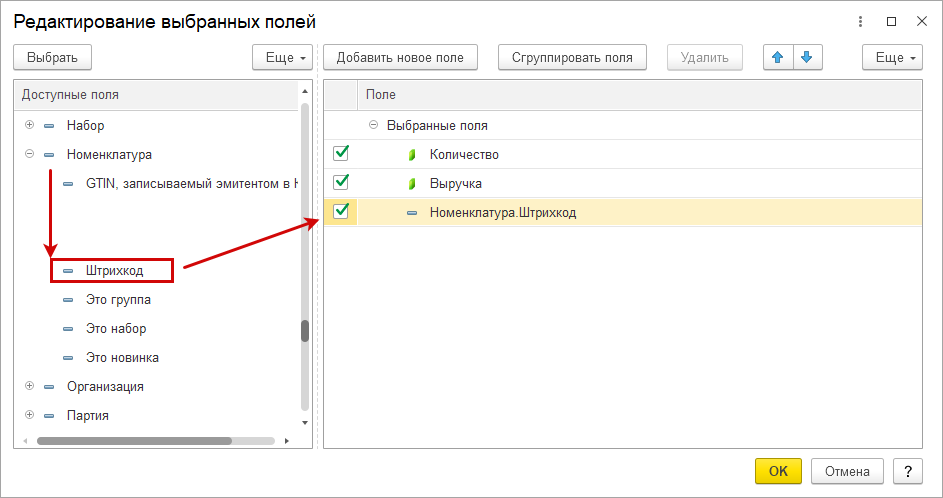Click the green Количество resource icon
Screen dimensions: 943x498
point(411,155)
